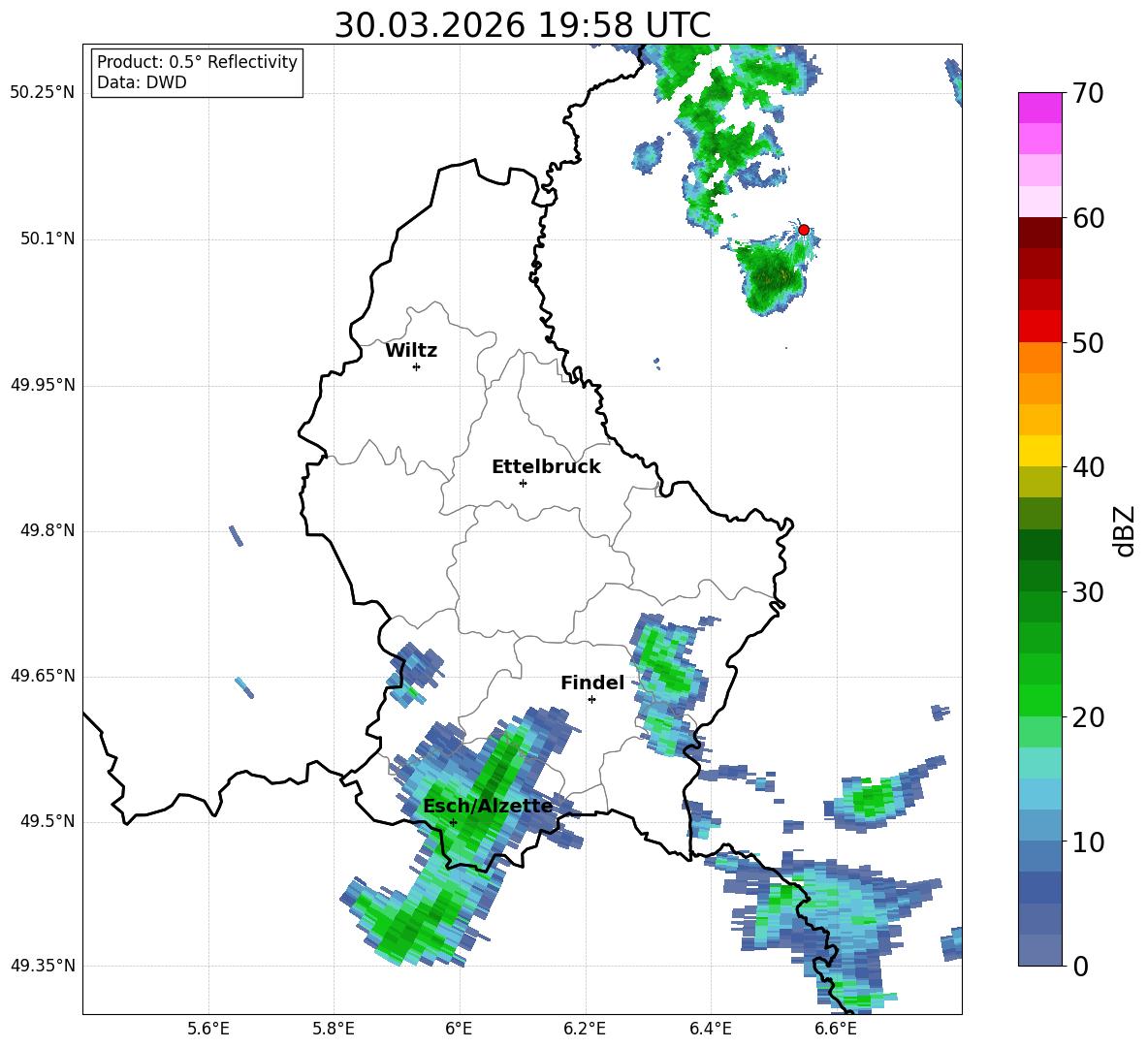The image size is (1148, 1048).
Task: Click the 50.25°N latitude label
Action: tap(43, 93)
